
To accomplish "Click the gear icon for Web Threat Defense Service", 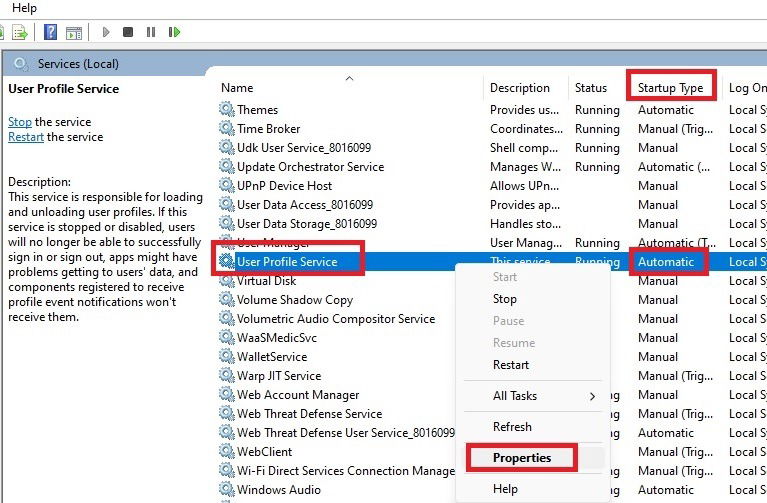I will (226, 413).
